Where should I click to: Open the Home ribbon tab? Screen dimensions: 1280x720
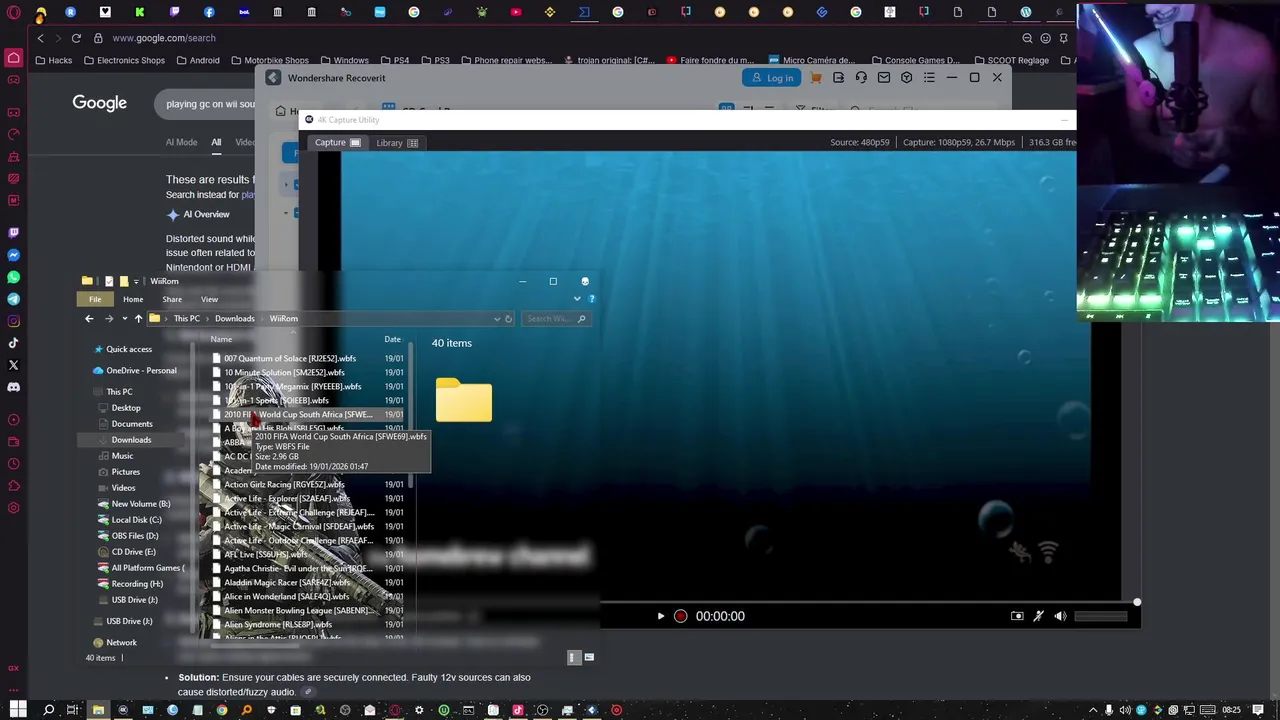click(x=133, y=299)
